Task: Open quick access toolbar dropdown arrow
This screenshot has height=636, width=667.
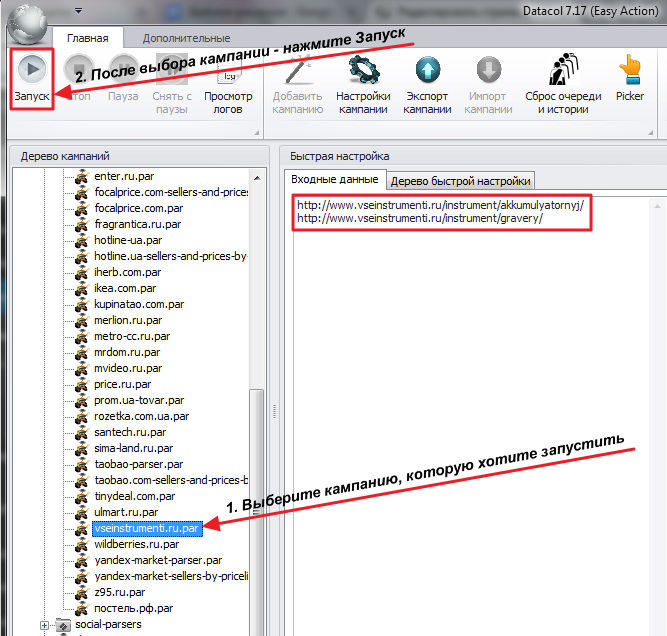Action: point(78,11)
